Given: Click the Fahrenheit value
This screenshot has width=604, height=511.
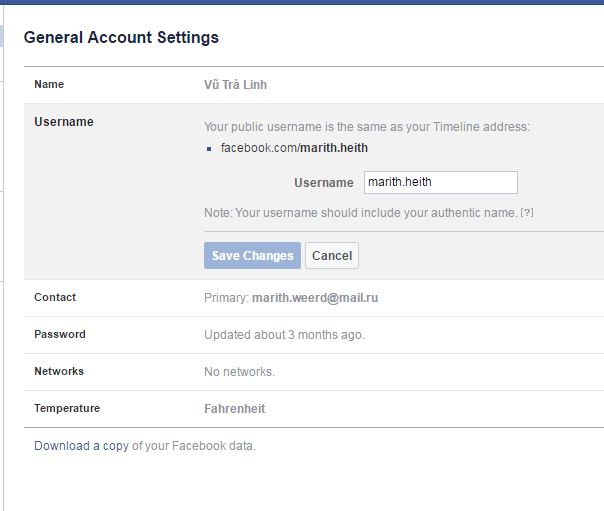Looking at the screenshot, I should click(235, 409).
